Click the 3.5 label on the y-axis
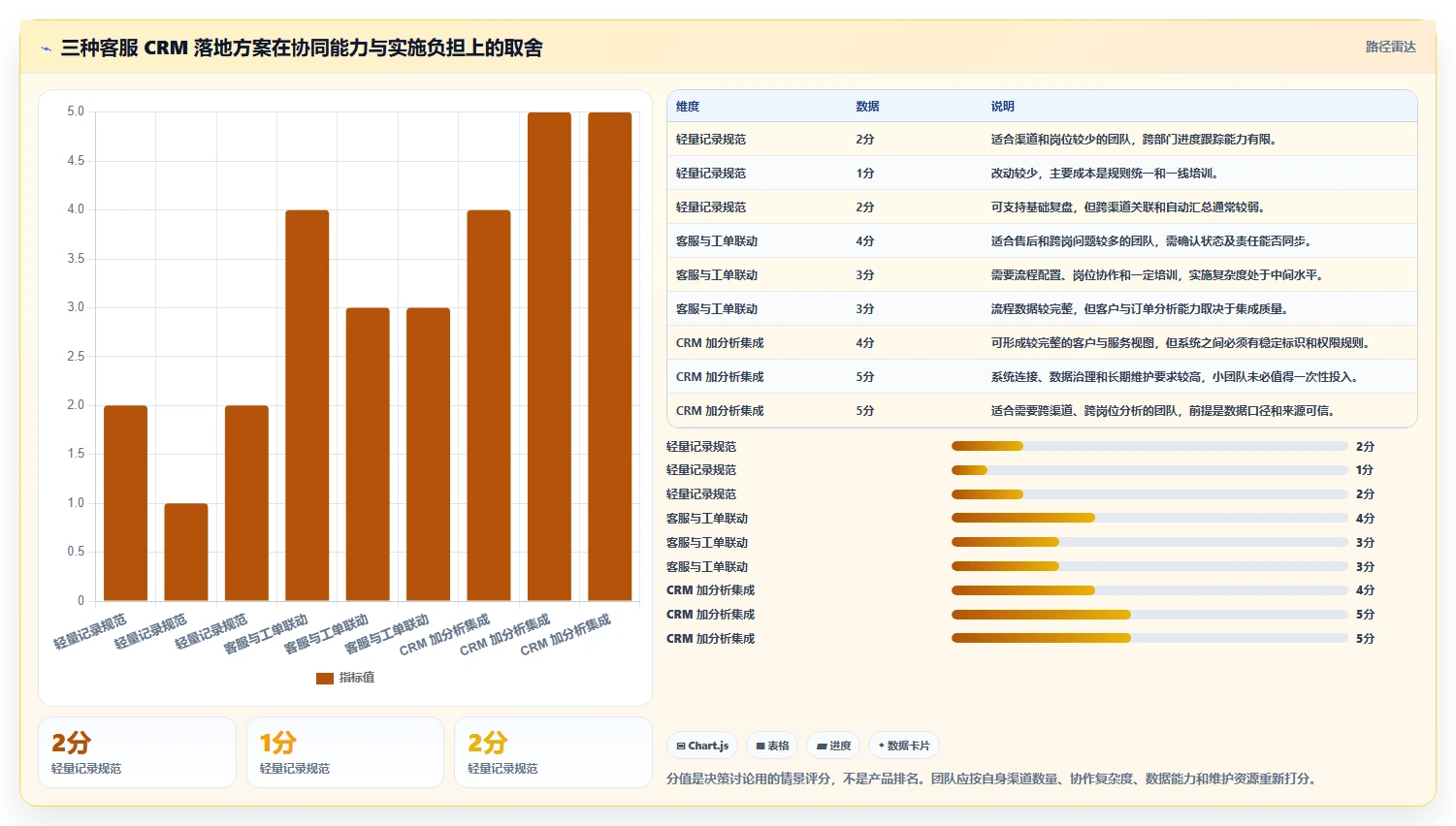1456x826 pixels. pos(76,259)
